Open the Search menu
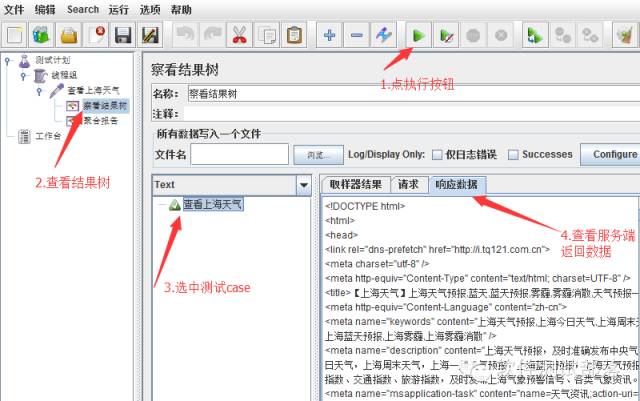This screenshot has width=640, height=401. click(x=83, y=9)
